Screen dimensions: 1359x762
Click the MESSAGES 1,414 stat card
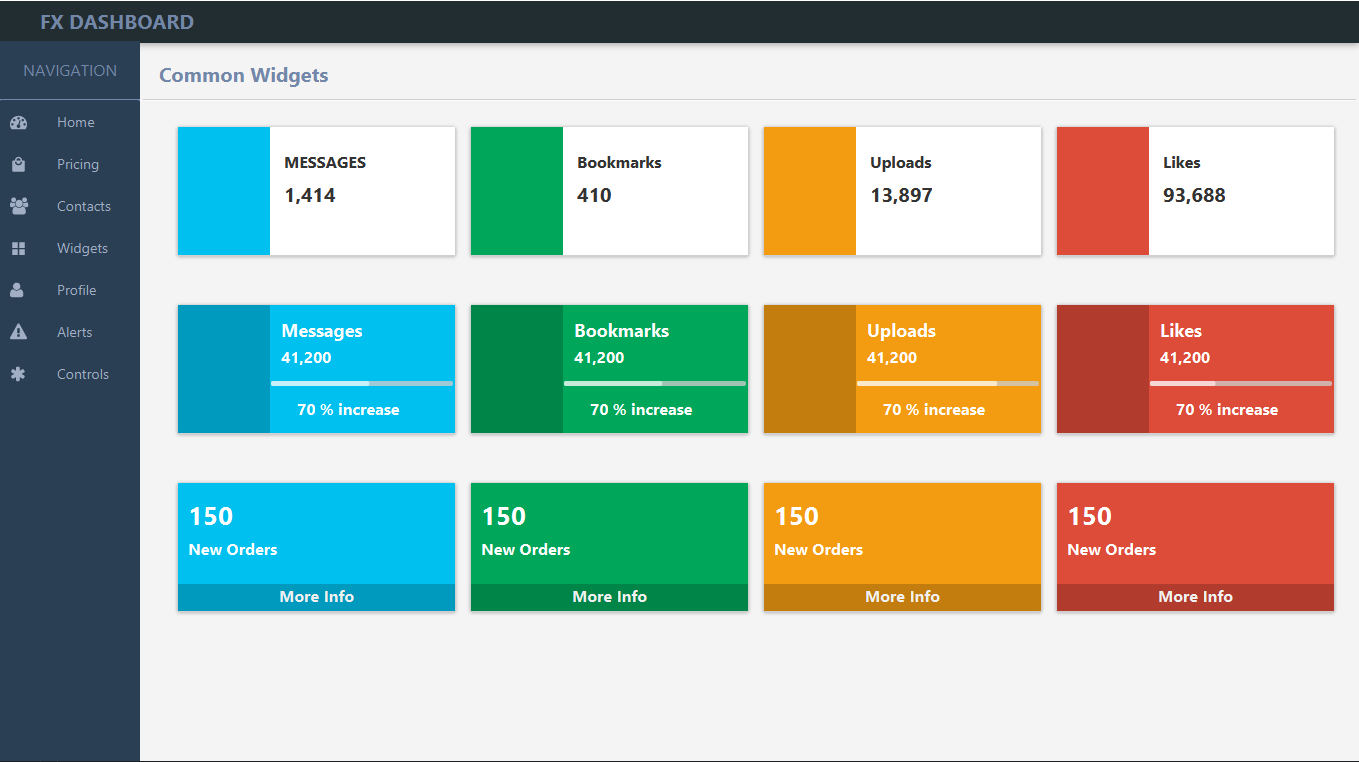316,190
